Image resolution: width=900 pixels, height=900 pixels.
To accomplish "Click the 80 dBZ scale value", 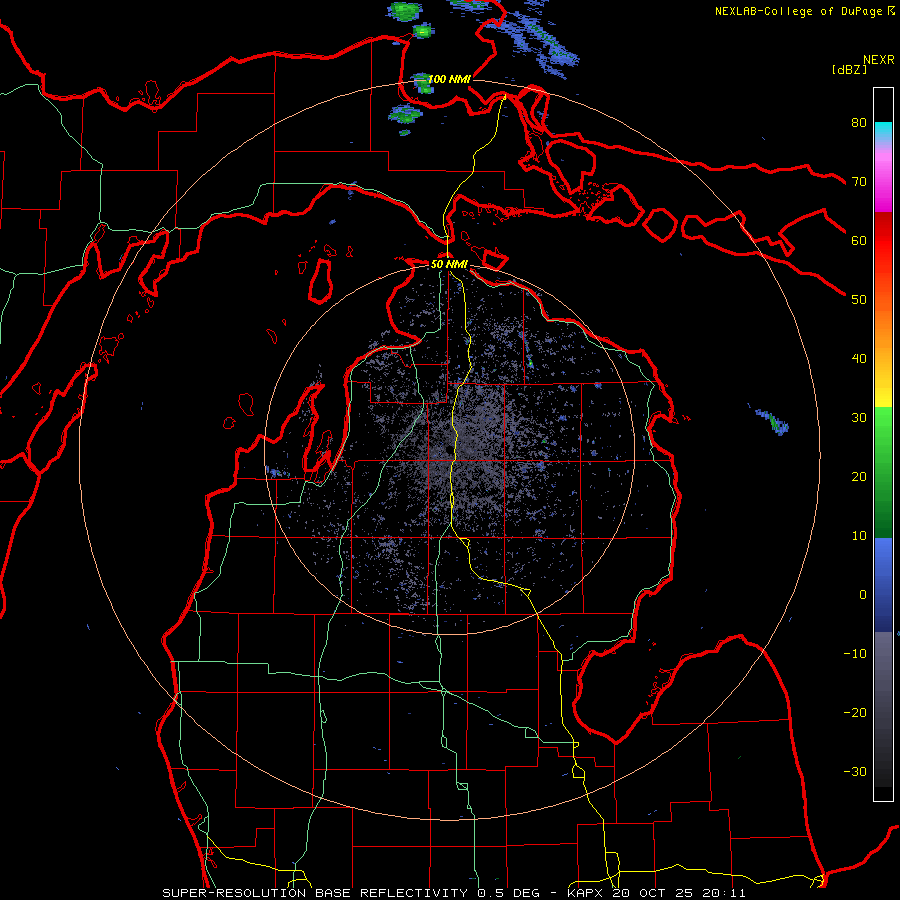I will pyautogui.click(x=859, y=122).
